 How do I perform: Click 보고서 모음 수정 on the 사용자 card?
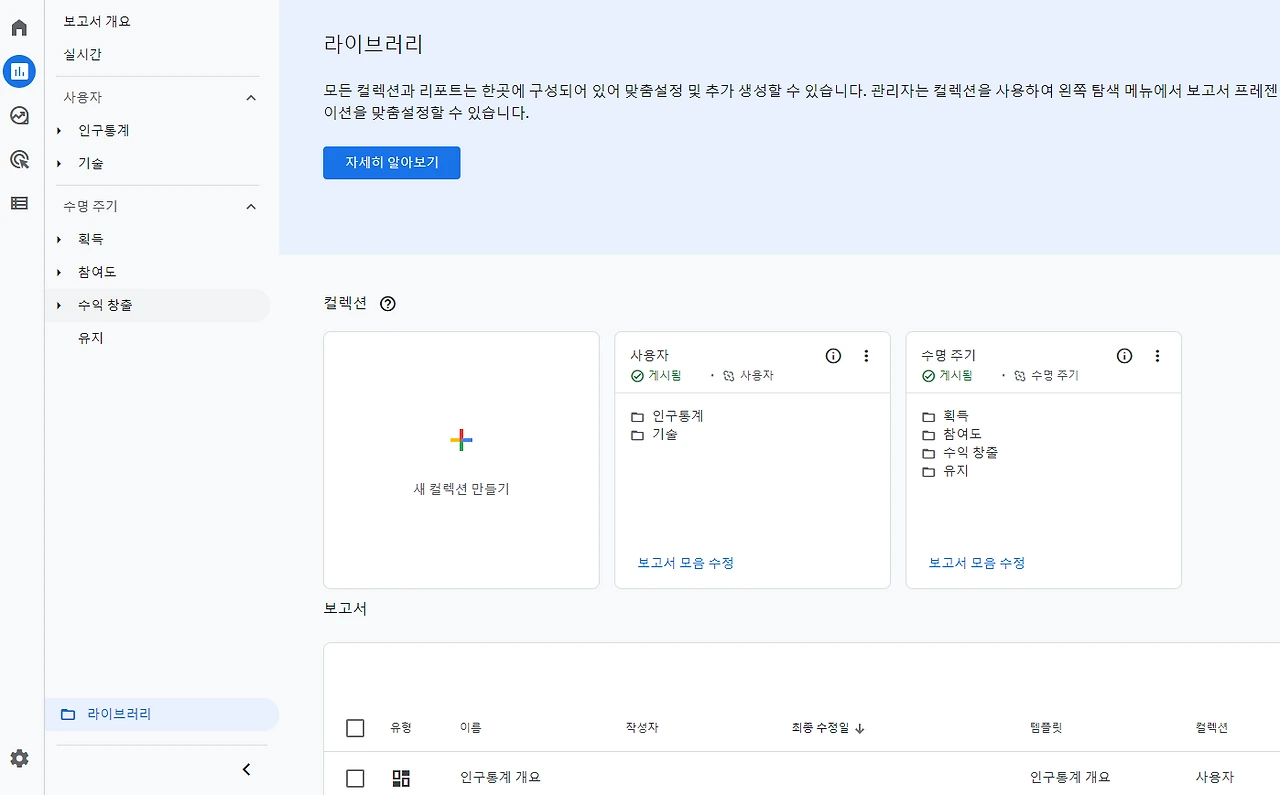[683, 562]
